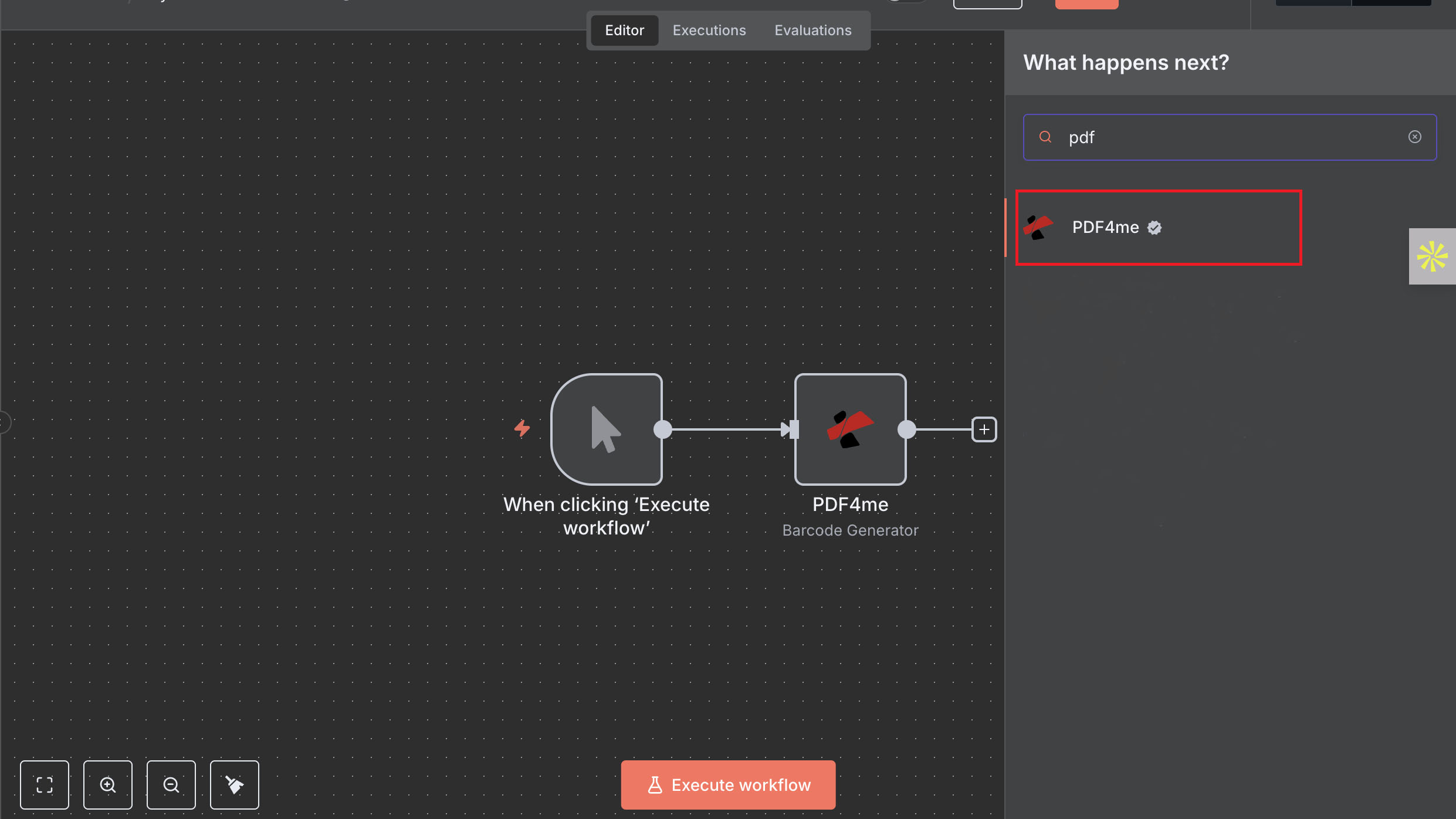The image size is (1456, 819).
Task: Select the PDF4me node on canvas
Action: (x=850, y=429)
